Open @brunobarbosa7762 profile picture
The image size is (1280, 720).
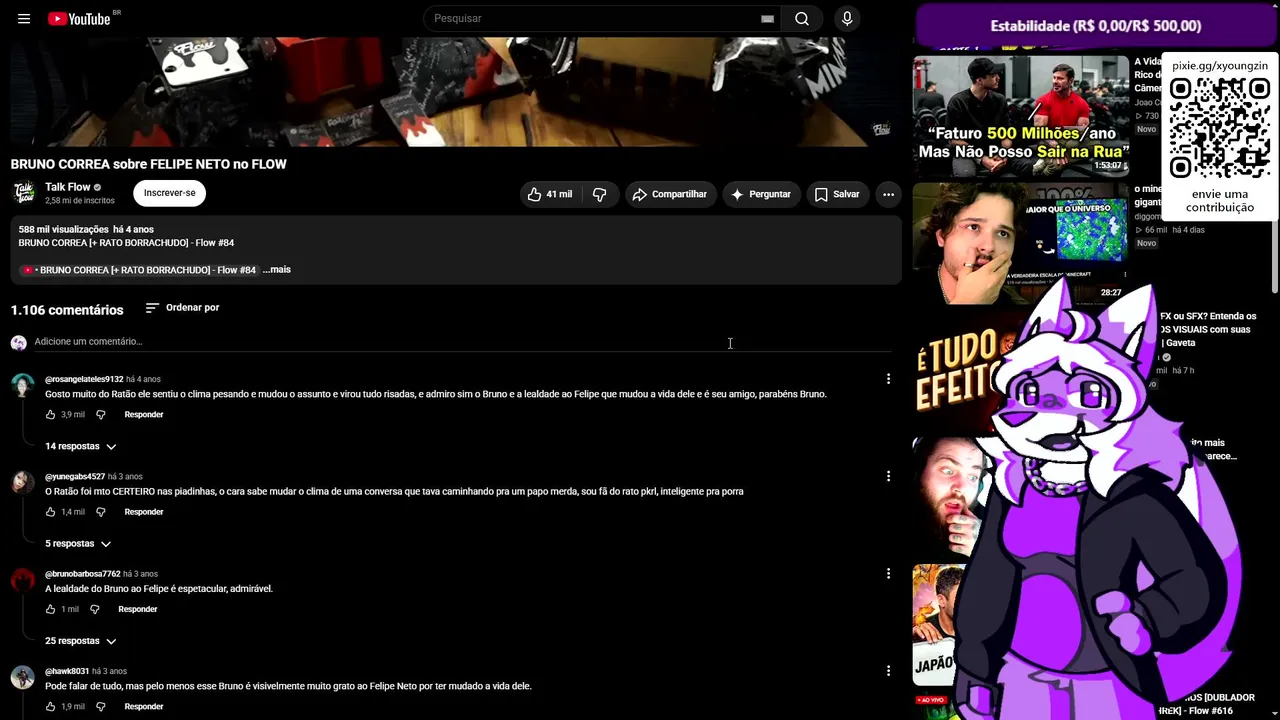pos(22,581)
